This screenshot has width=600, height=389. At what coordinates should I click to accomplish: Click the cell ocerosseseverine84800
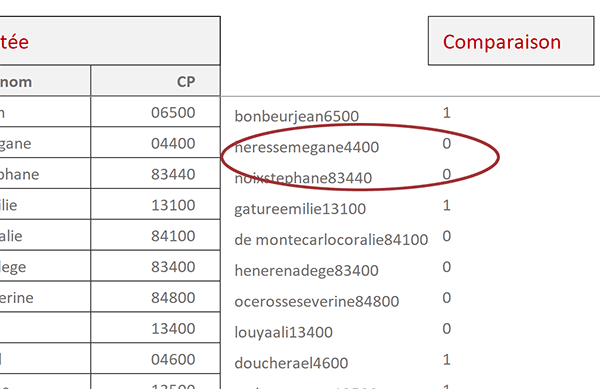(x=316, y=301)
